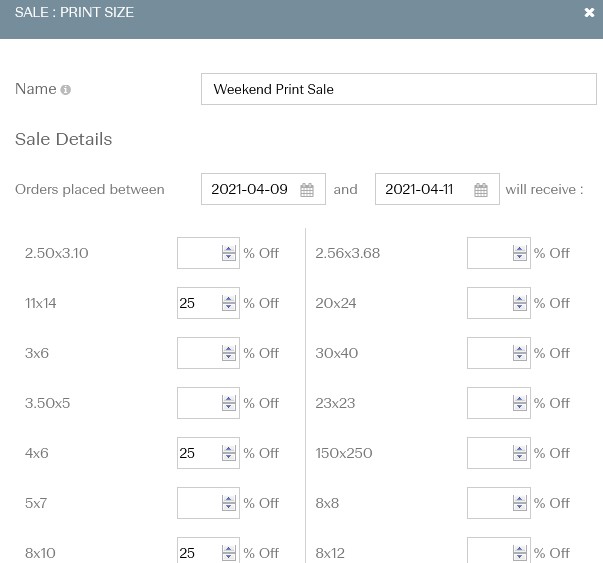Open the start date calendar picker icon
This screenshot has height=563, width=603.
306,190
